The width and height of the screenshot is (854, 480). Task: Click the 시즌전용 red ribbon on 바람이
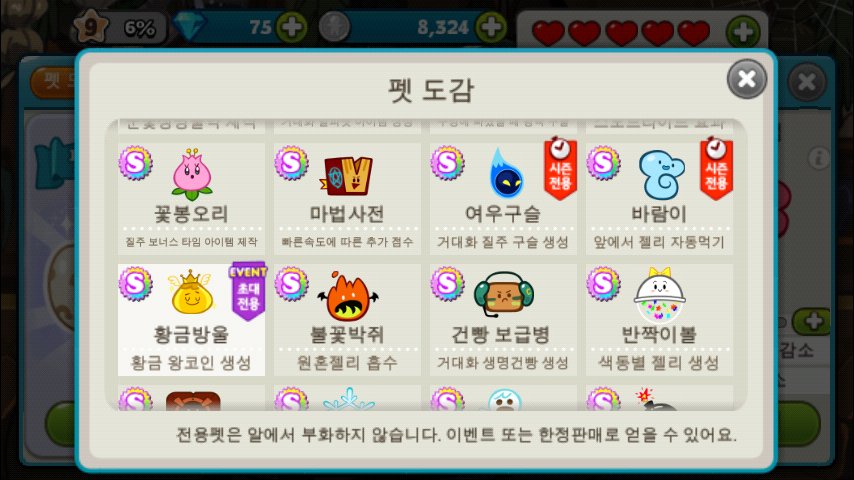(x=716, y=168)
